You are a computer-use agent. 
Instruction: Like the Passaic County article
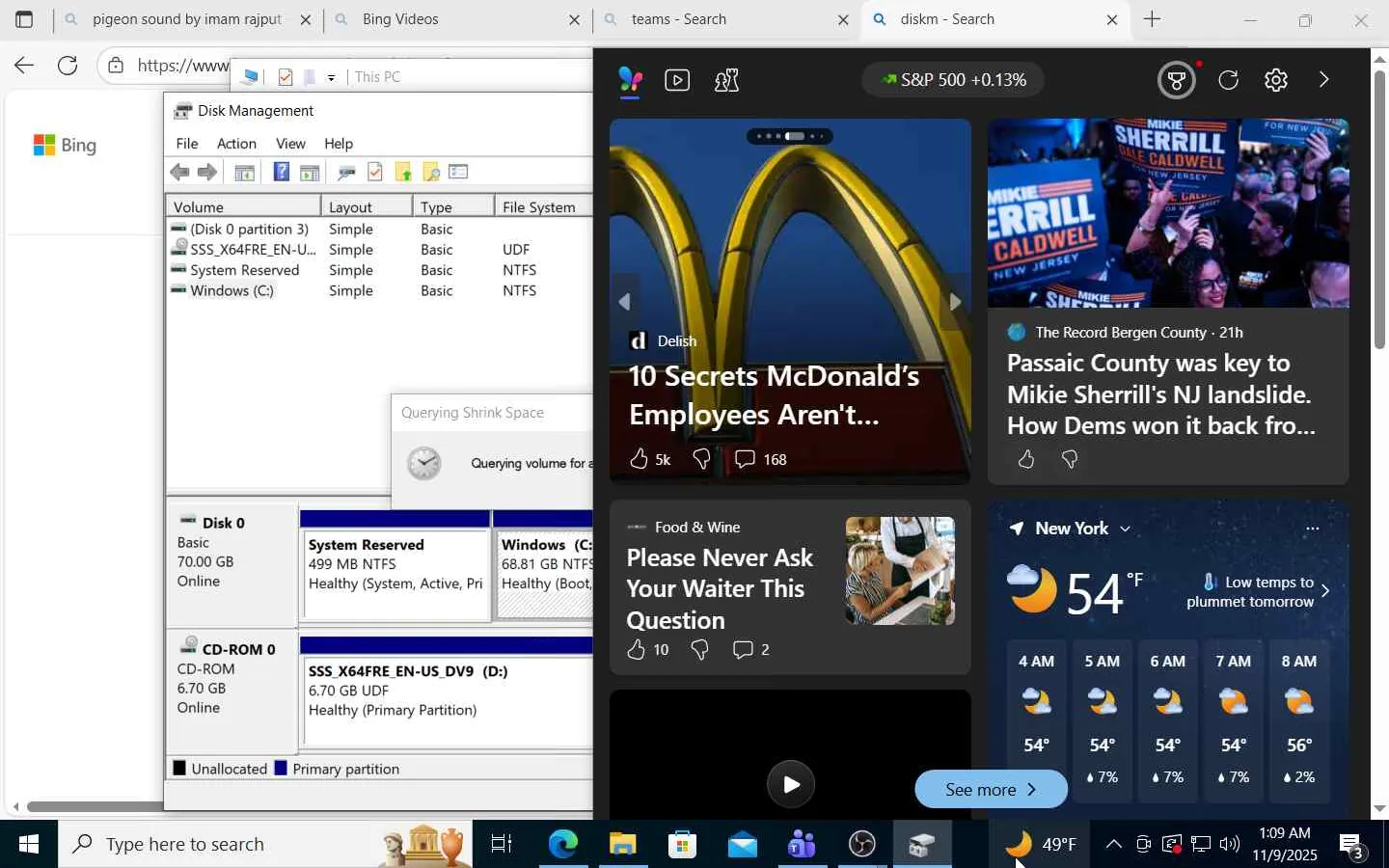(1025, 459)
